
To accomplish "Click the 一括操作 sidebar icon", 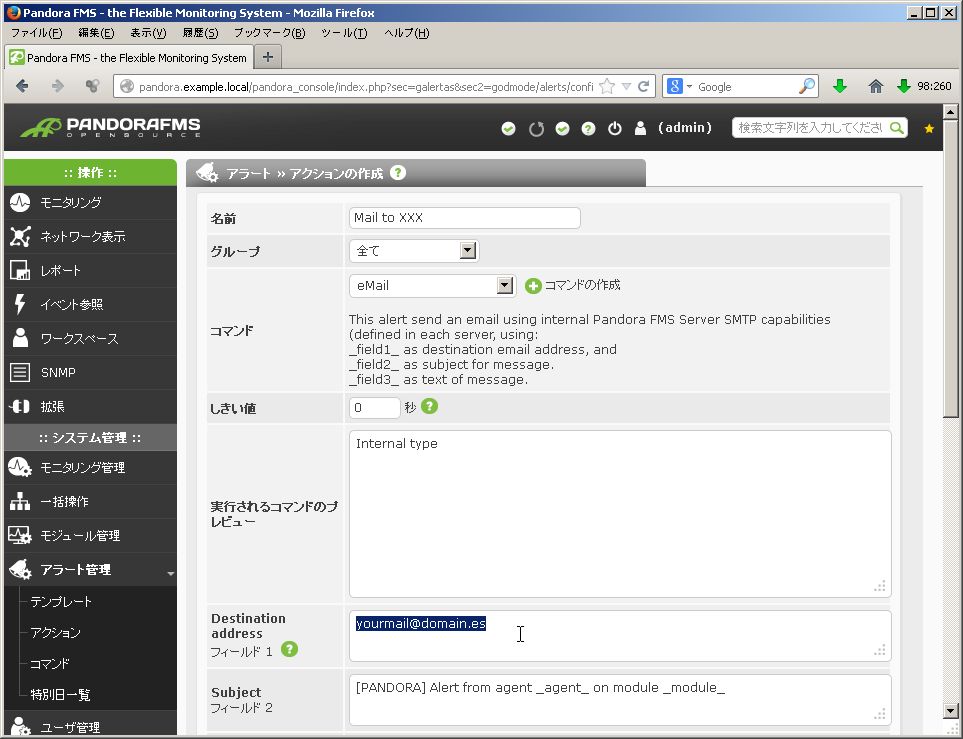I will click(x=20, y=501).
